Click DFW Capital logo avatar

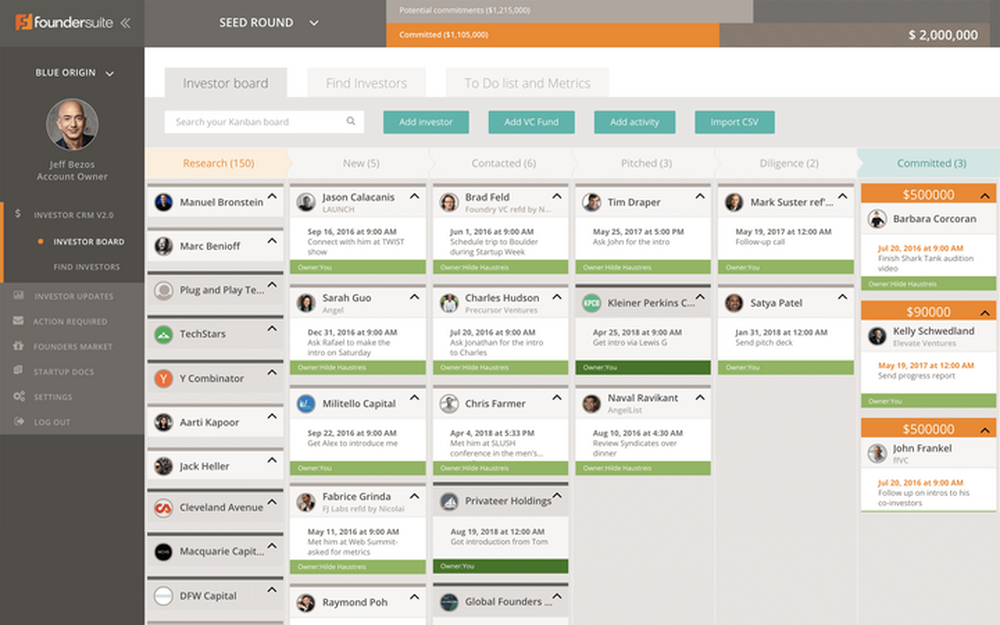click(164, 596)
